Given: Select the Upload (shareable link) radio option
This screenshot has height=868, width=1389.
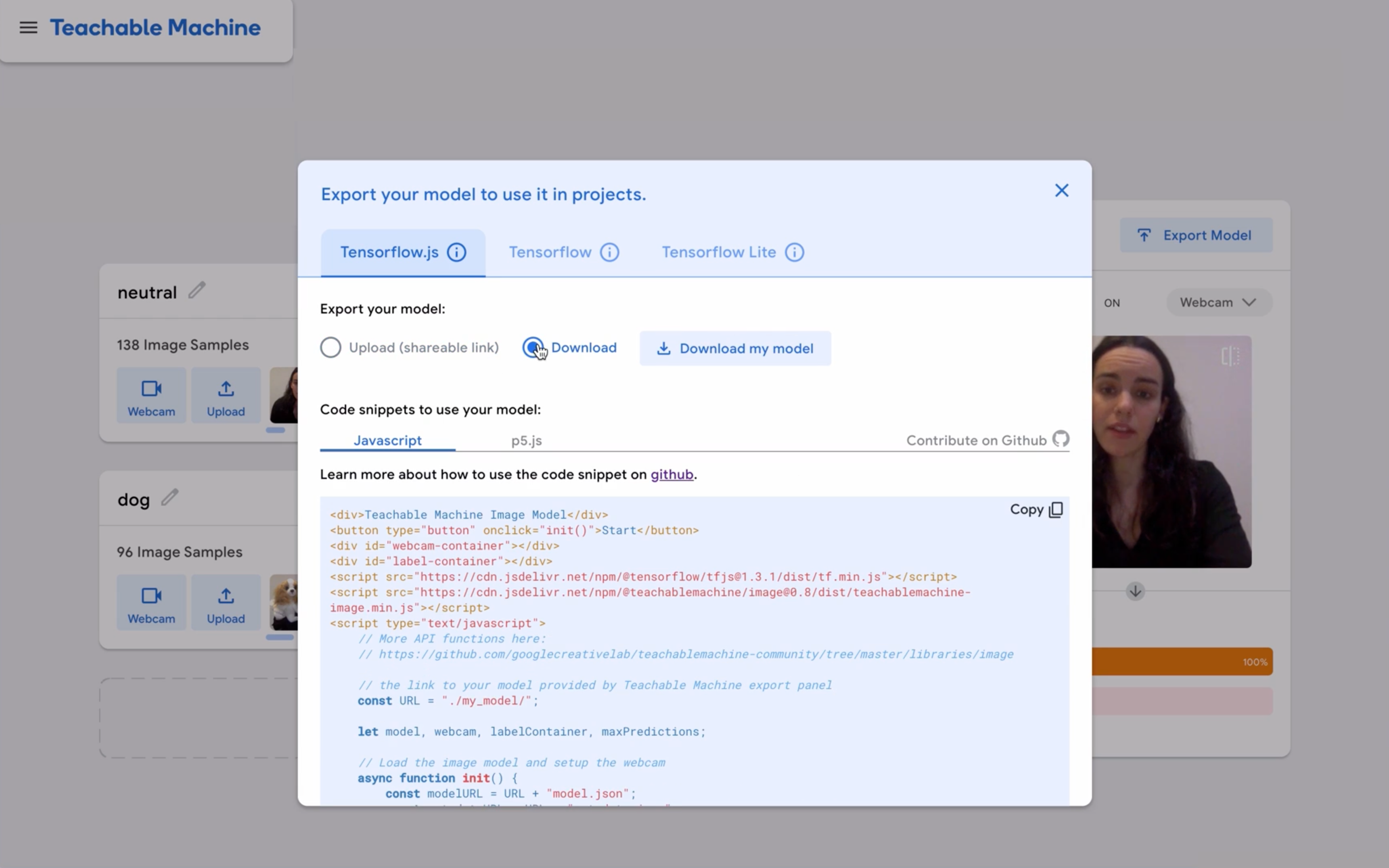Looking at the screenshot, I should point(331,348).
